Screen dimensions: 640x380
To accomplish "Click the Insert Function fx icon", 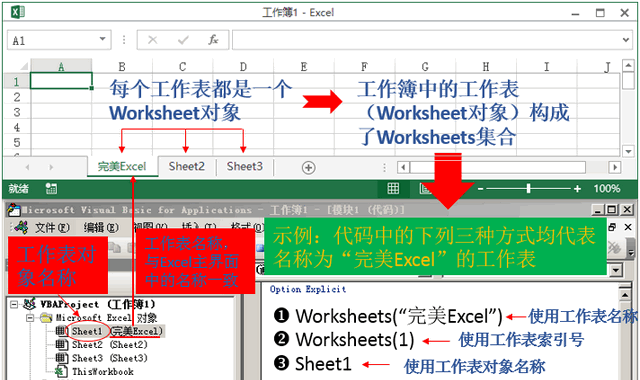I will click(x=213, y=40).
